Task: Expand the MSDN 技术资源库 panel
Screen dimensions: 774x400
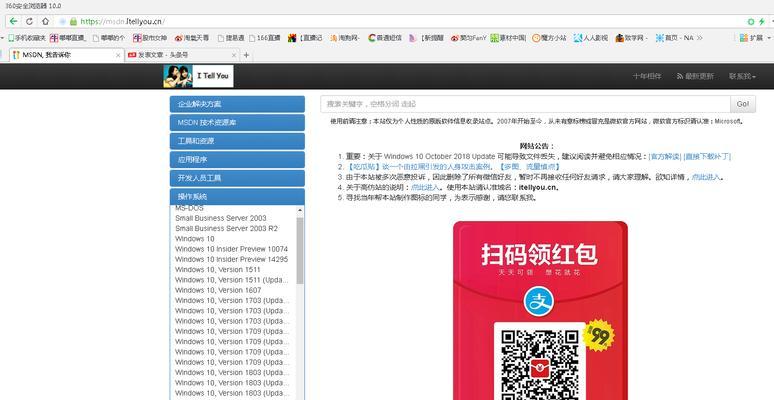Action: click(x=237, y=122)
